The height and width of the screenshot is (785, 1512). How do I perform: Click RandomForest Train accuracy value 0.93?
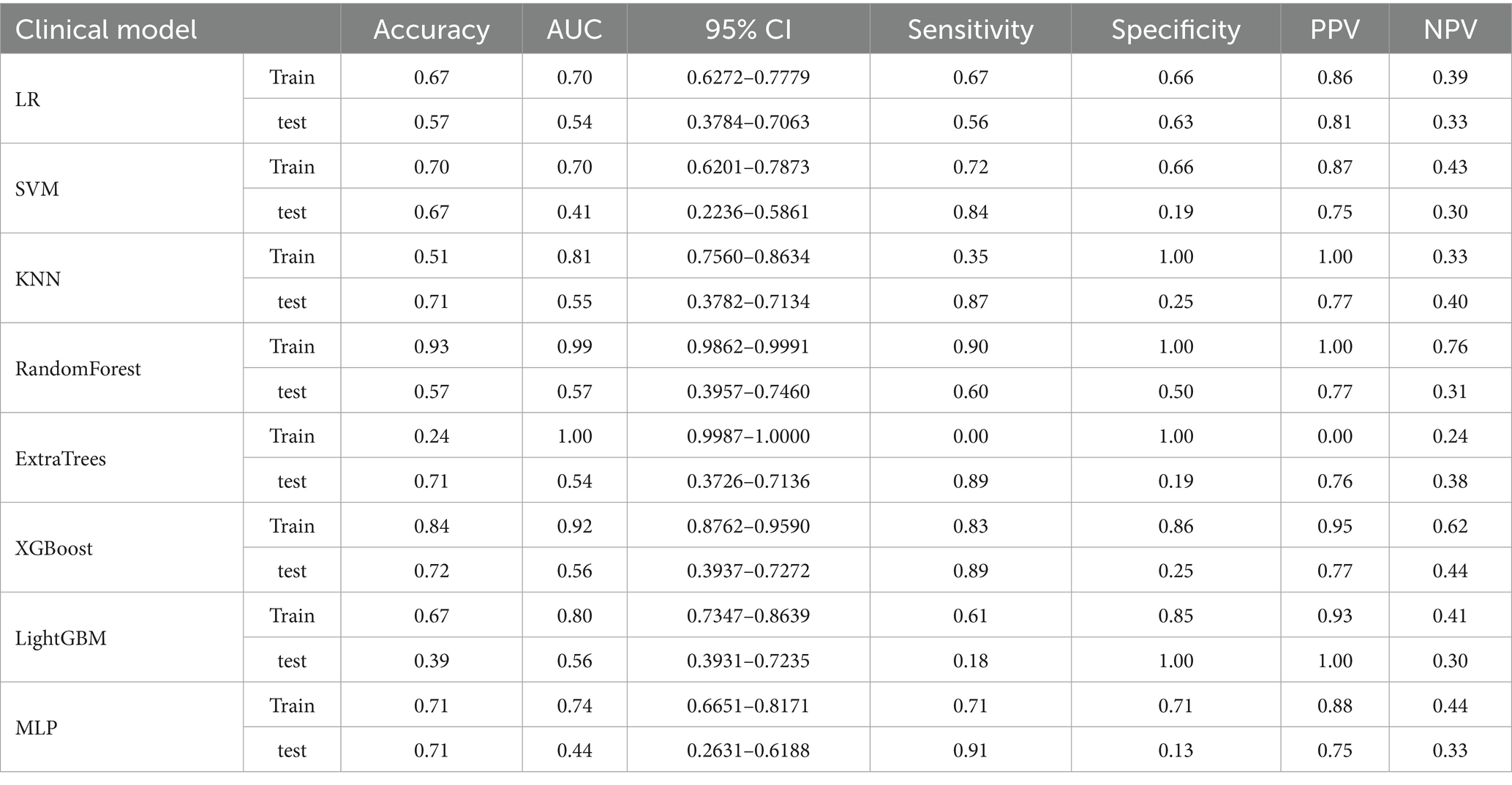point(431,347)
